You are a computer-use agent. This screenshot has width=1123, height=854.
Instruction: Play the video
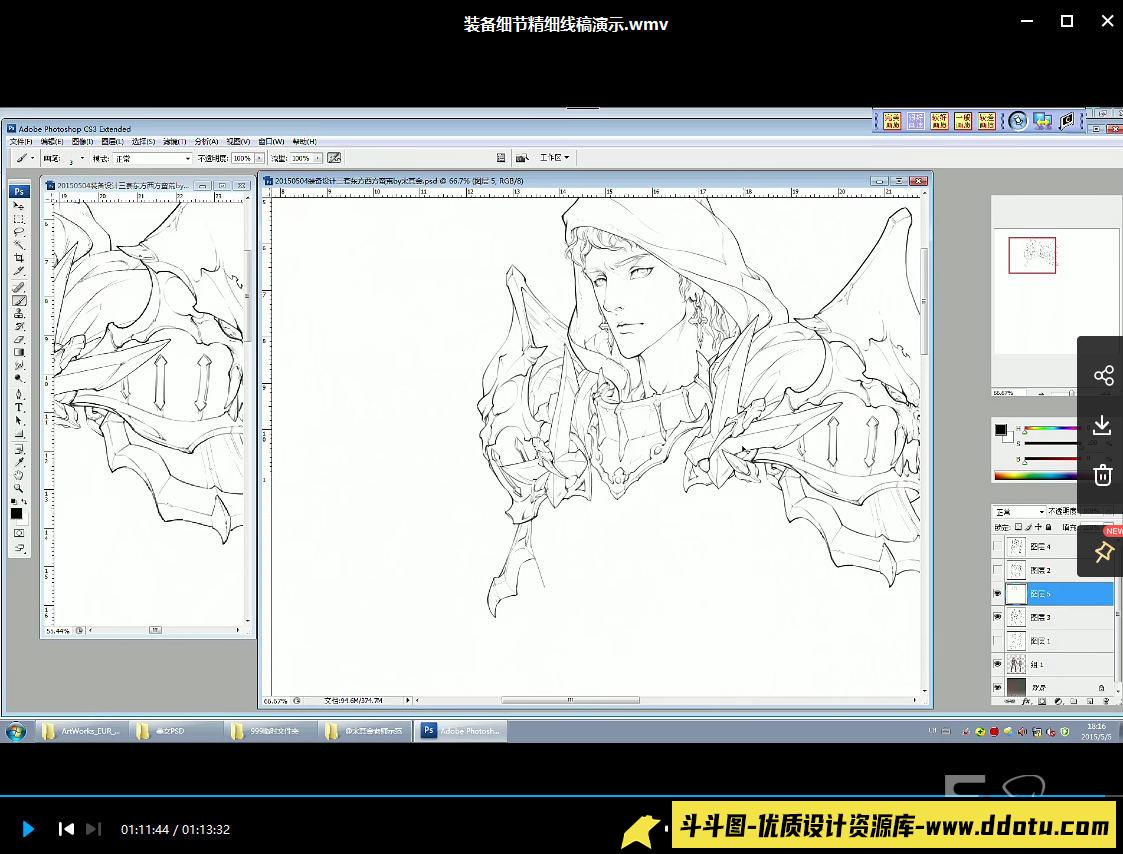tap(28, 829)
